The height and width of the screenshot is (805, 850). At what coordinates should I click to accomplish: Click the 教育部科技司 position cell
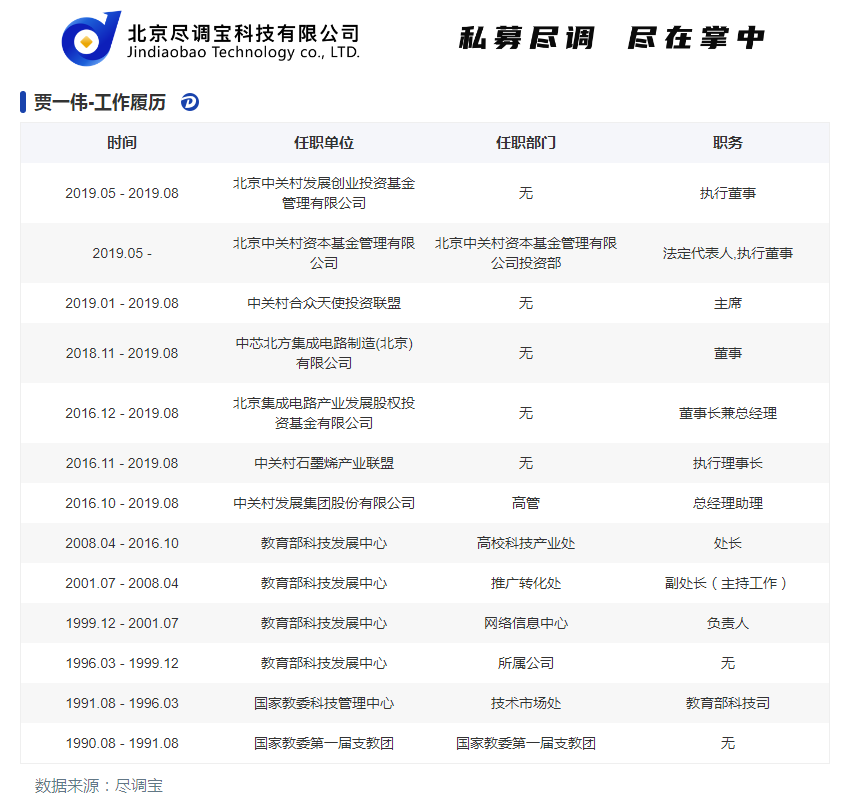[x=727, y=703]
